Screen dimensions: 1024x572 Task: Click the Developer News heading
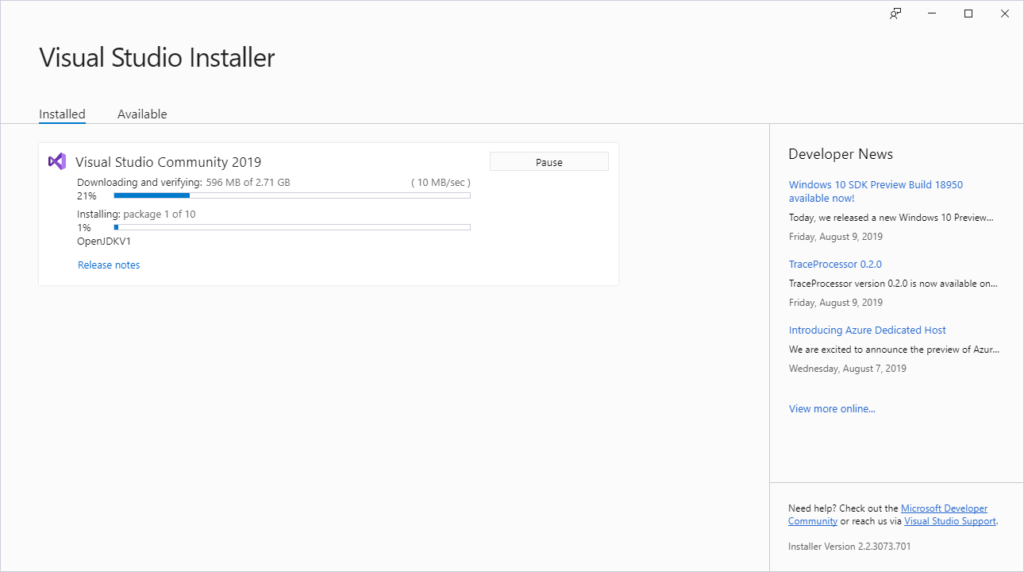840,154
